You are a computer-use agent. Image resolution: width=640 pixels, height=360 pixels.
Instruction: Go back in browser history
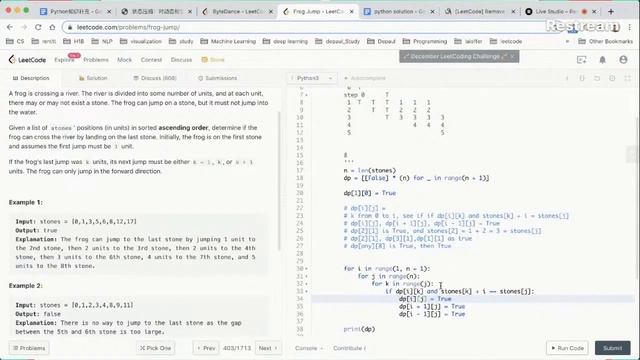click(10, 27)
